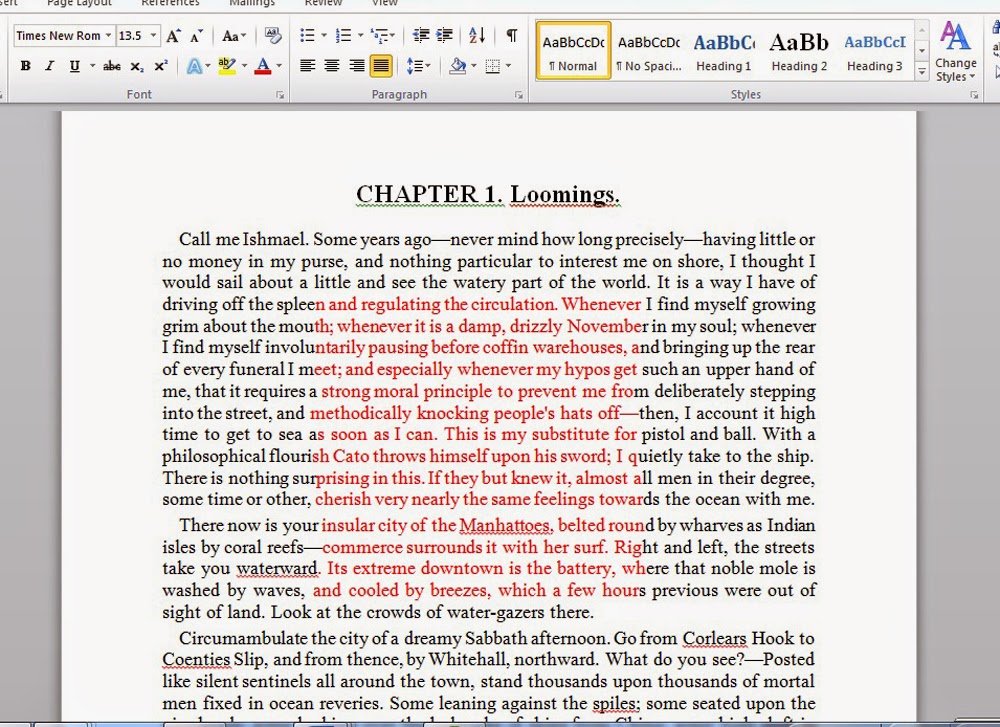This screenshot has height=727, width=1000.
Task: Open font name dropdown
Action: (108, 35)
